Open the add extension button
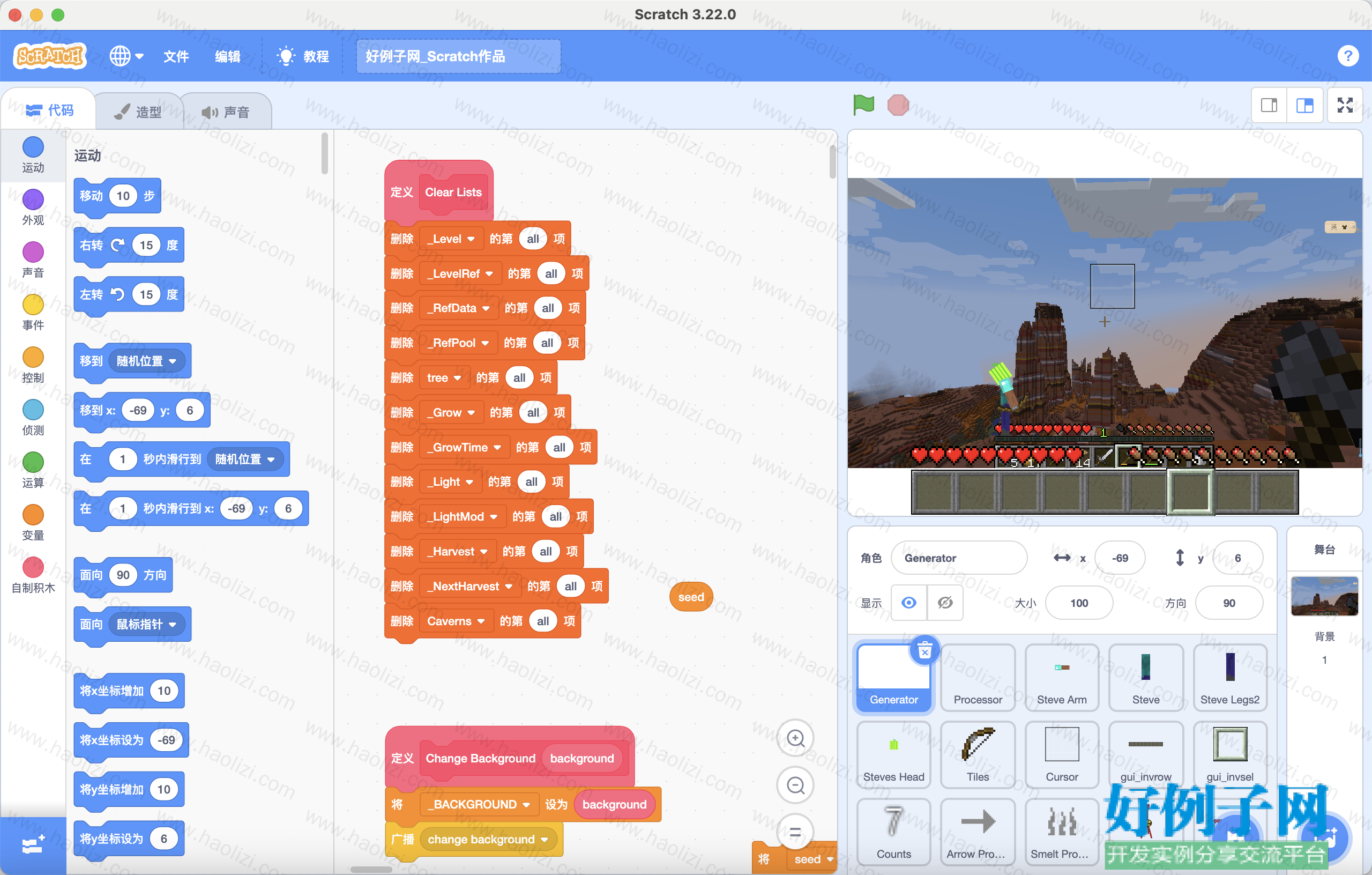The width and height of the screenshot is (1372, 875). coord(33,846)
